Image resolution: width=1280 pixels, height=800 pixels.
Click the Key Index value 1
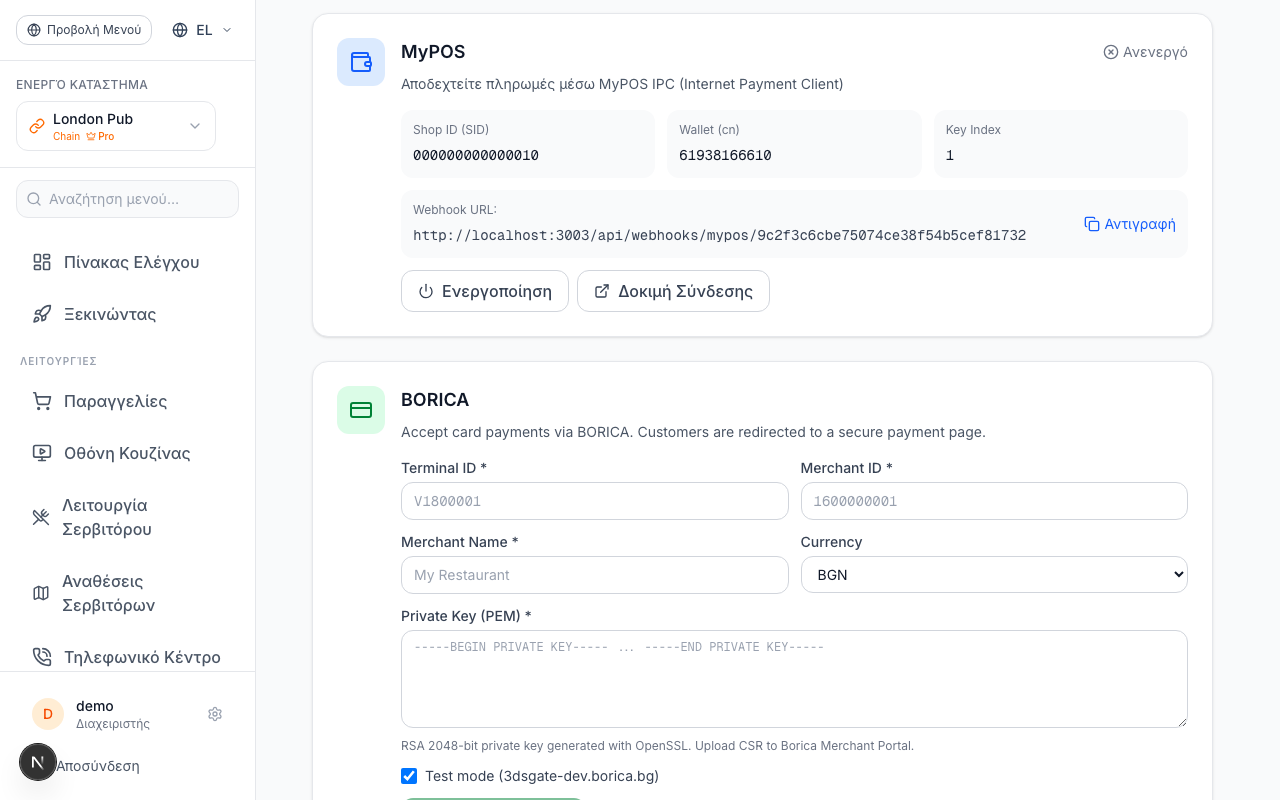coord(950,156)
